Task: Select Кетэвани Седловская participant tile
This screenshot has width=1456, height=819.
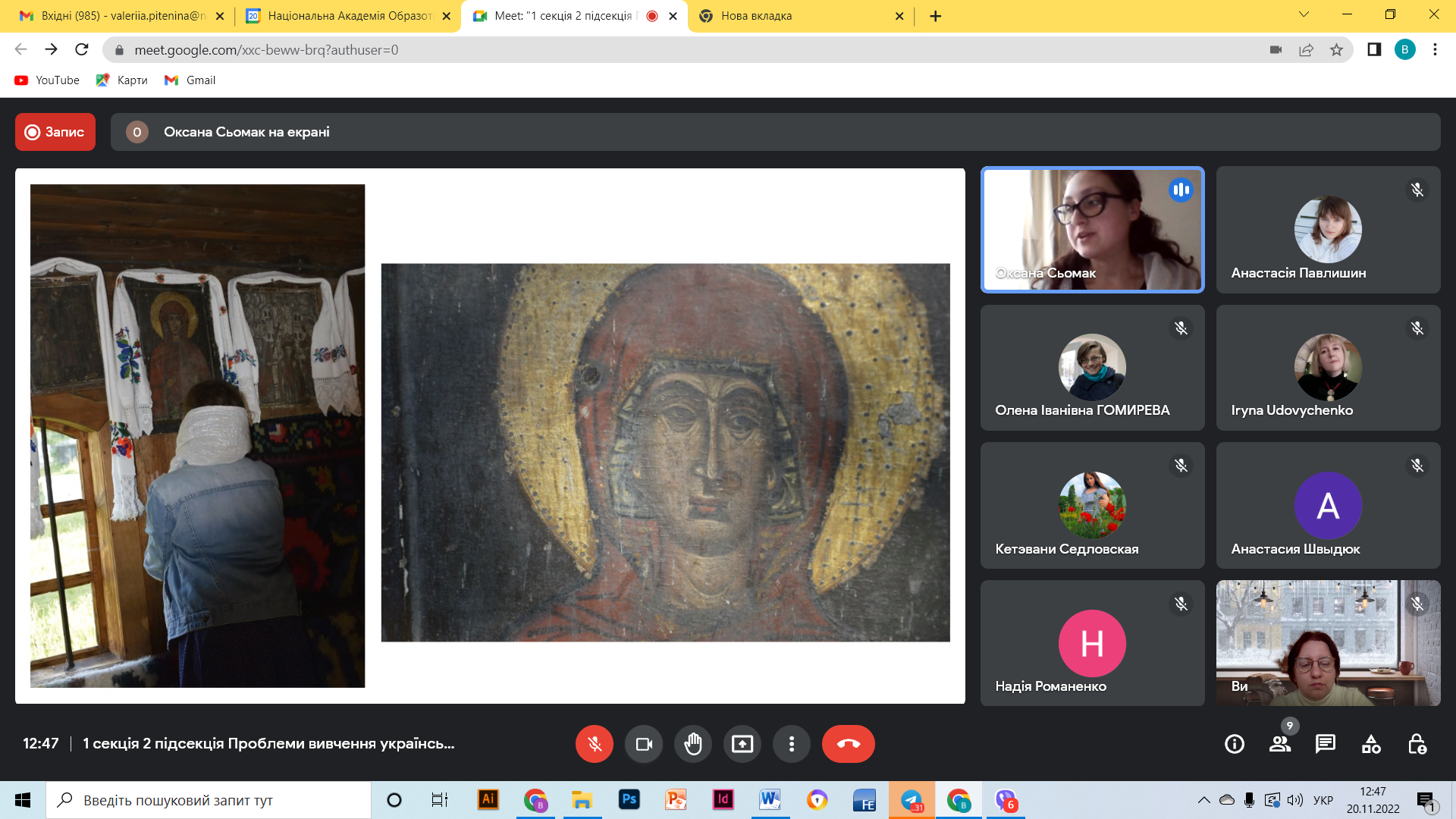Action: [x=1093, y=506]
